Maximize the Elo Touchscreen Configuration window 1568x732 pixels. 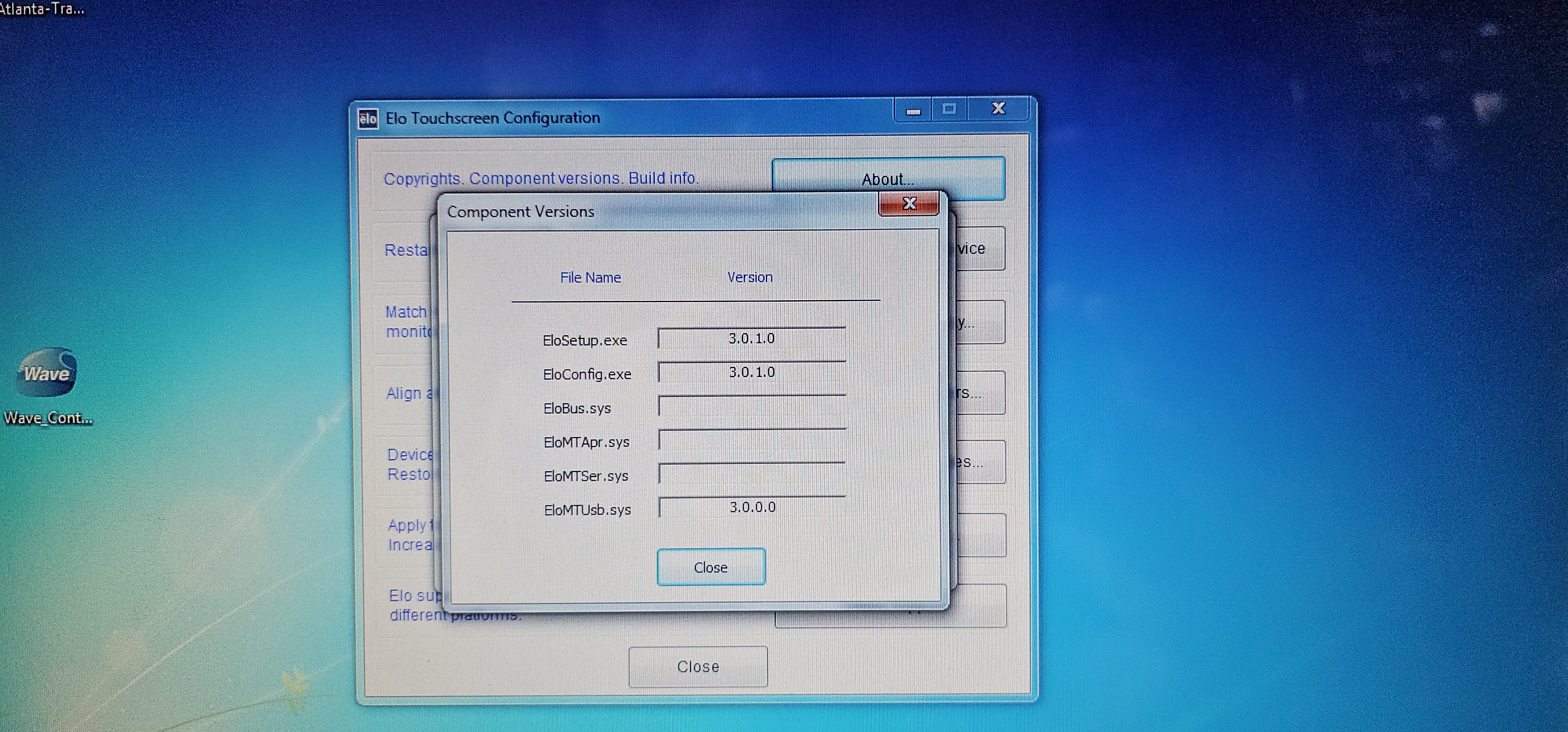948,110
